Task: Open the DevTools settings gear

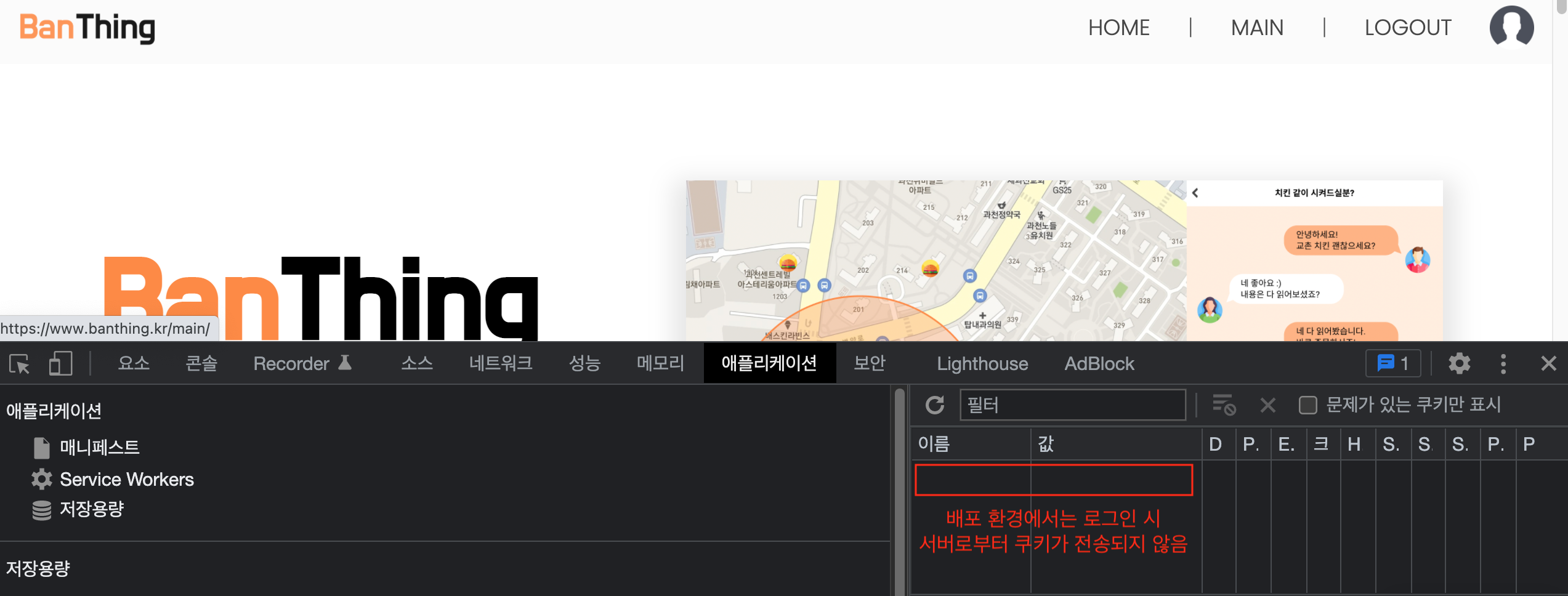Action: (1459, 364)
